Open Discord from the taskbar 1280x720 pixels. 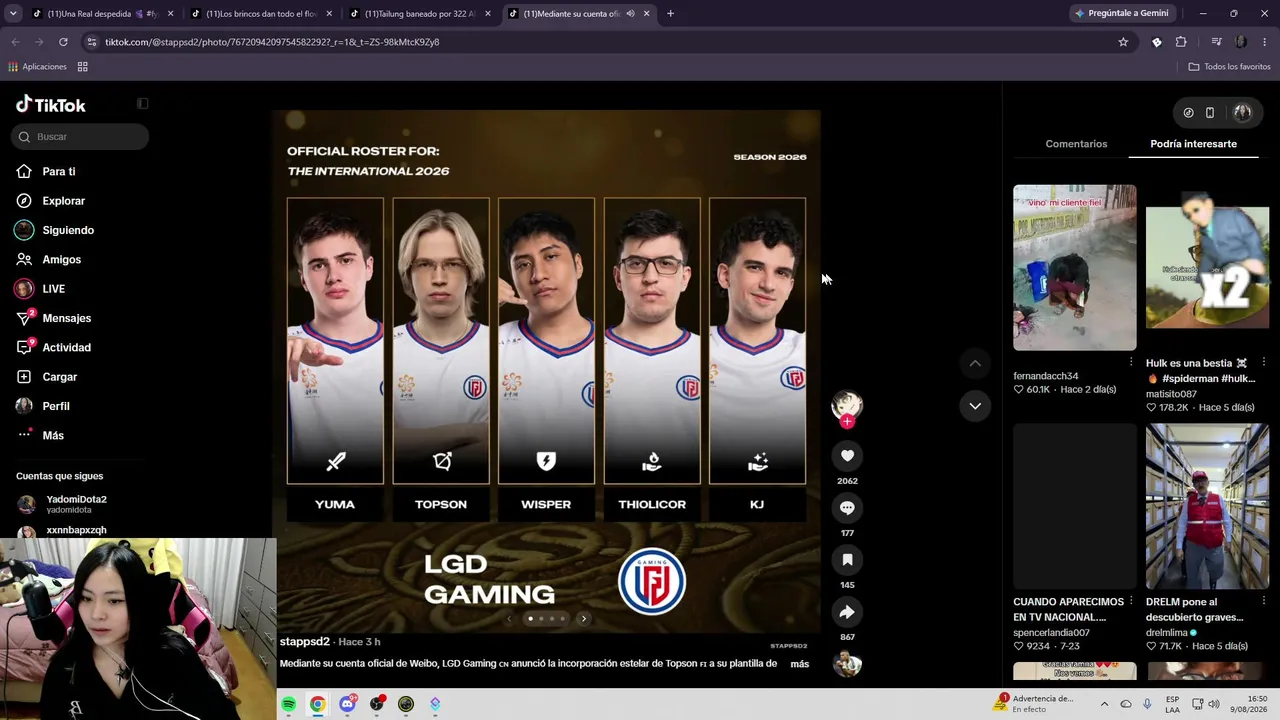pos(347,704)
